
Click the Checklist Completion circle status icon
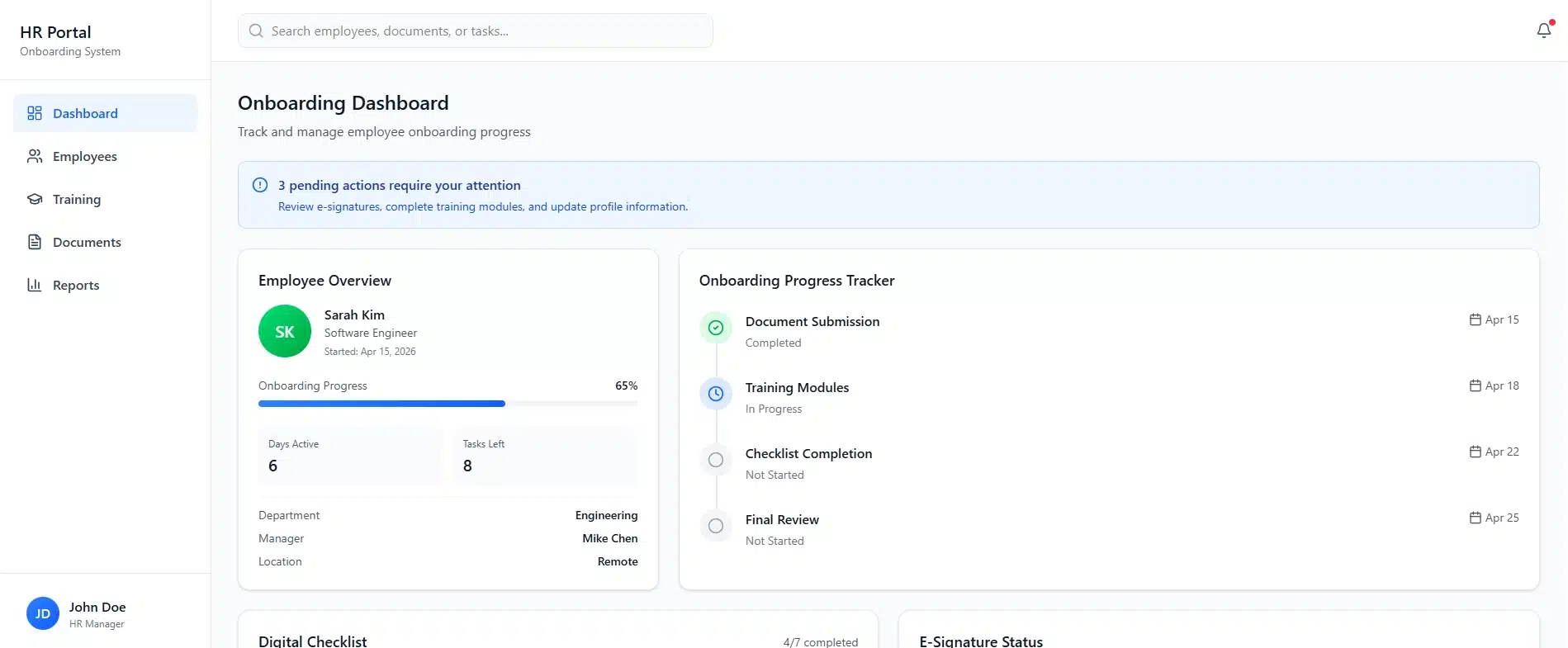click(716, 460)
